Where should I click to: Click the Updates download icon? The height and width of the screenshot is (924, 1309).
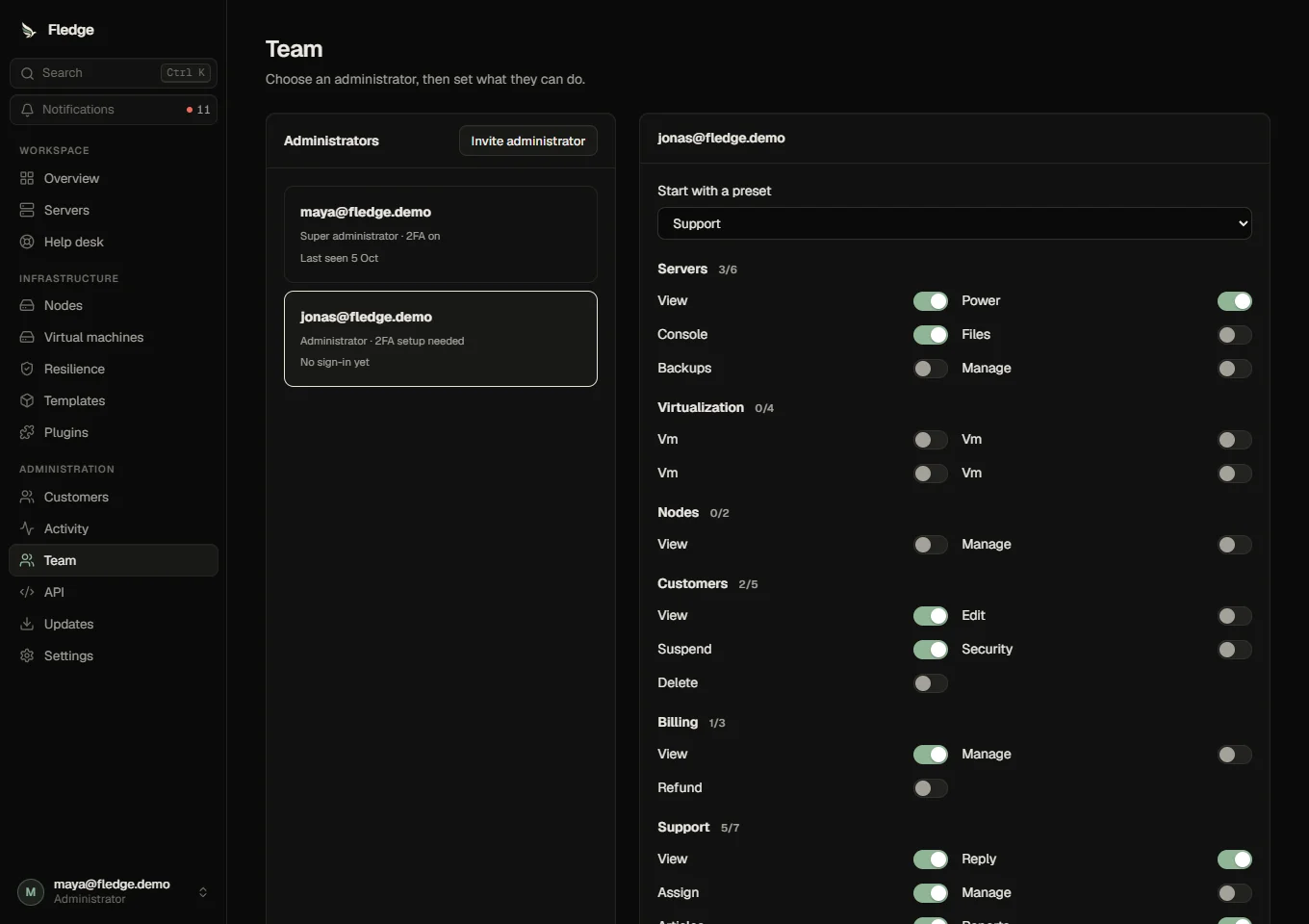point(27,624)
